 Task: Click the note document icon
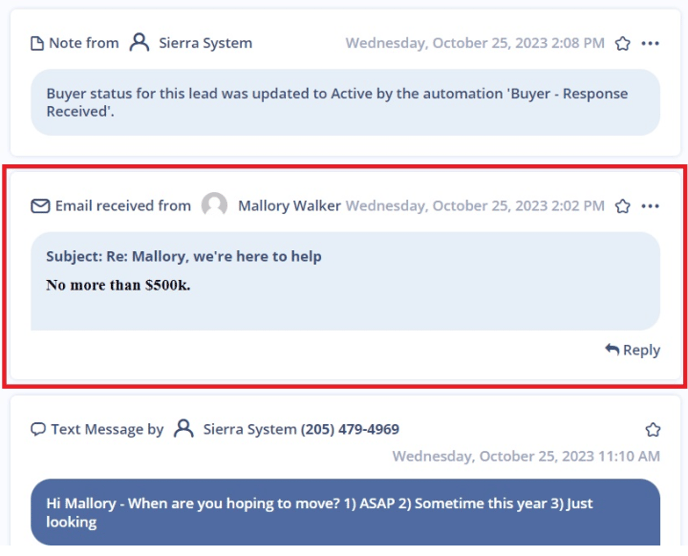click(37, 43)
